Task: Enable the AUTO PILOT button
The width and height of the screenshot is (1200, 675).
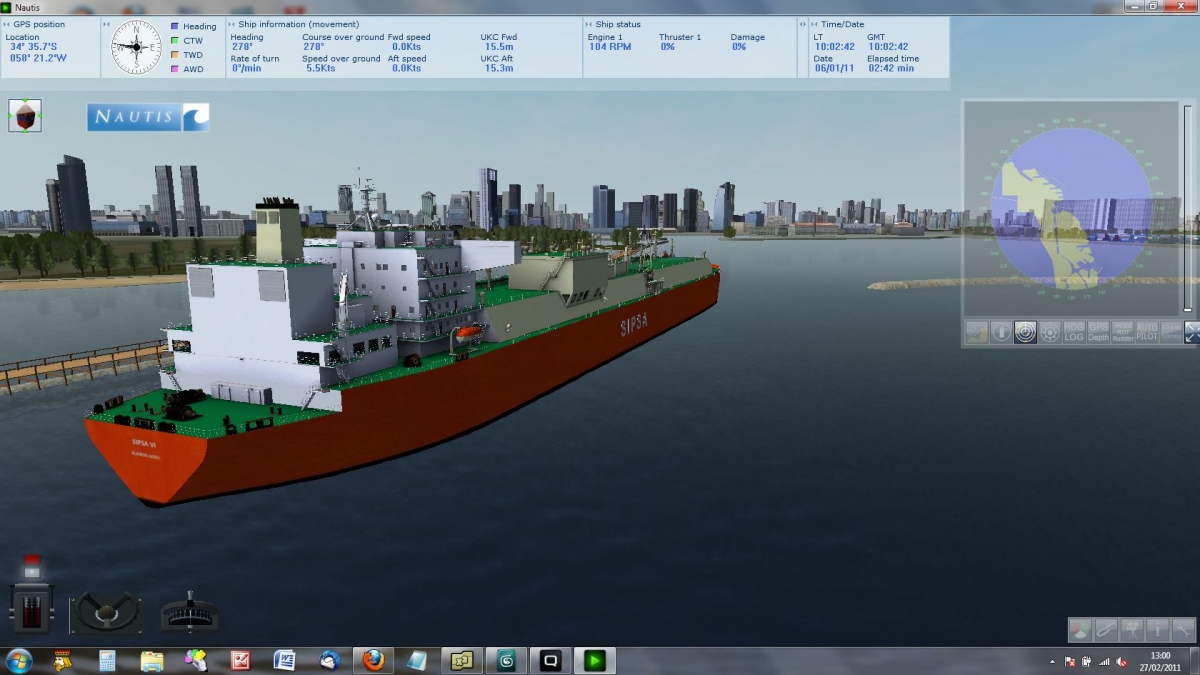Action: [1146, 333]
